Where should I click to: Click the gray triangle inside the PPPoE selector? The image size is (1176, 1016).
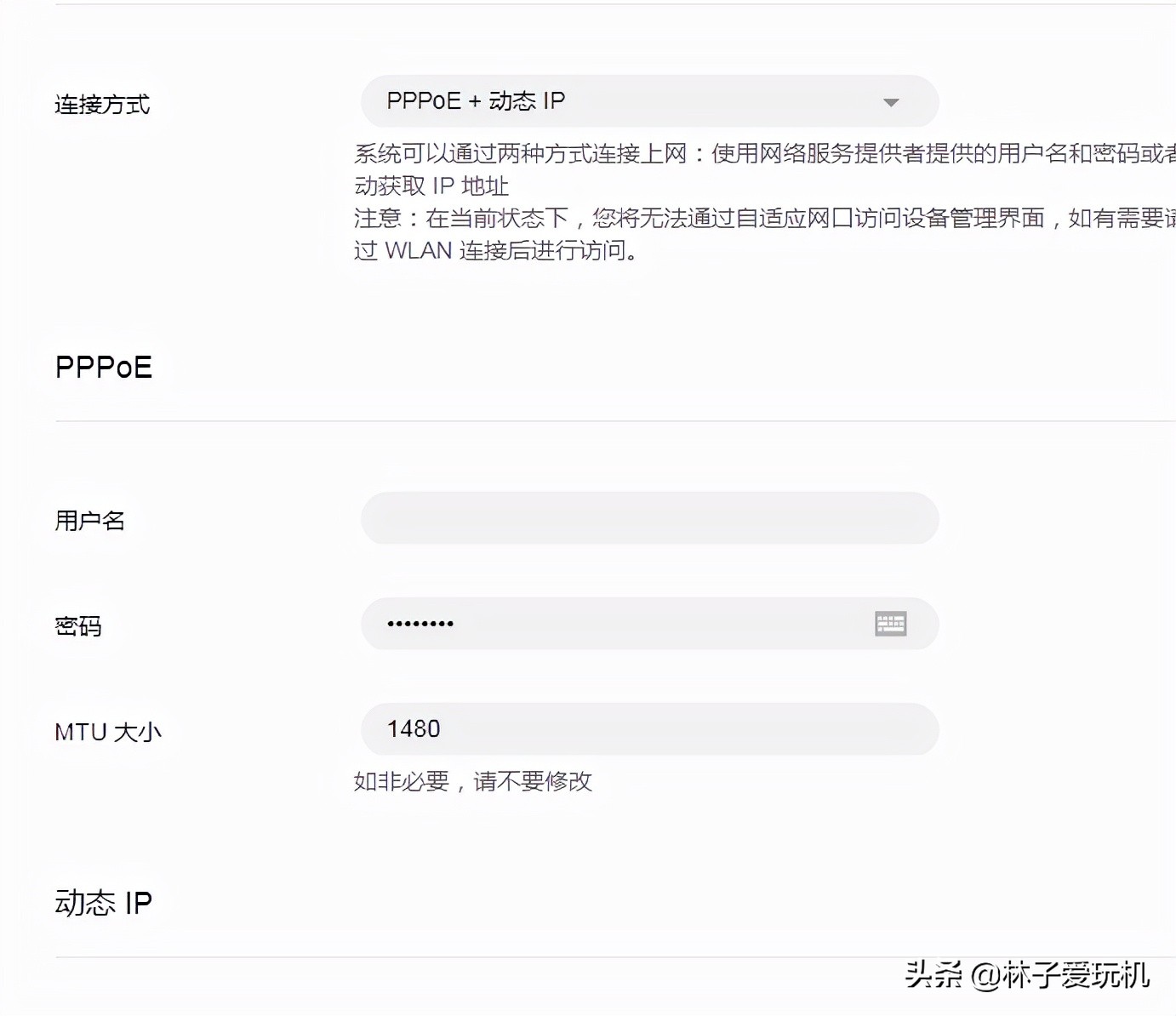[890, 101]
